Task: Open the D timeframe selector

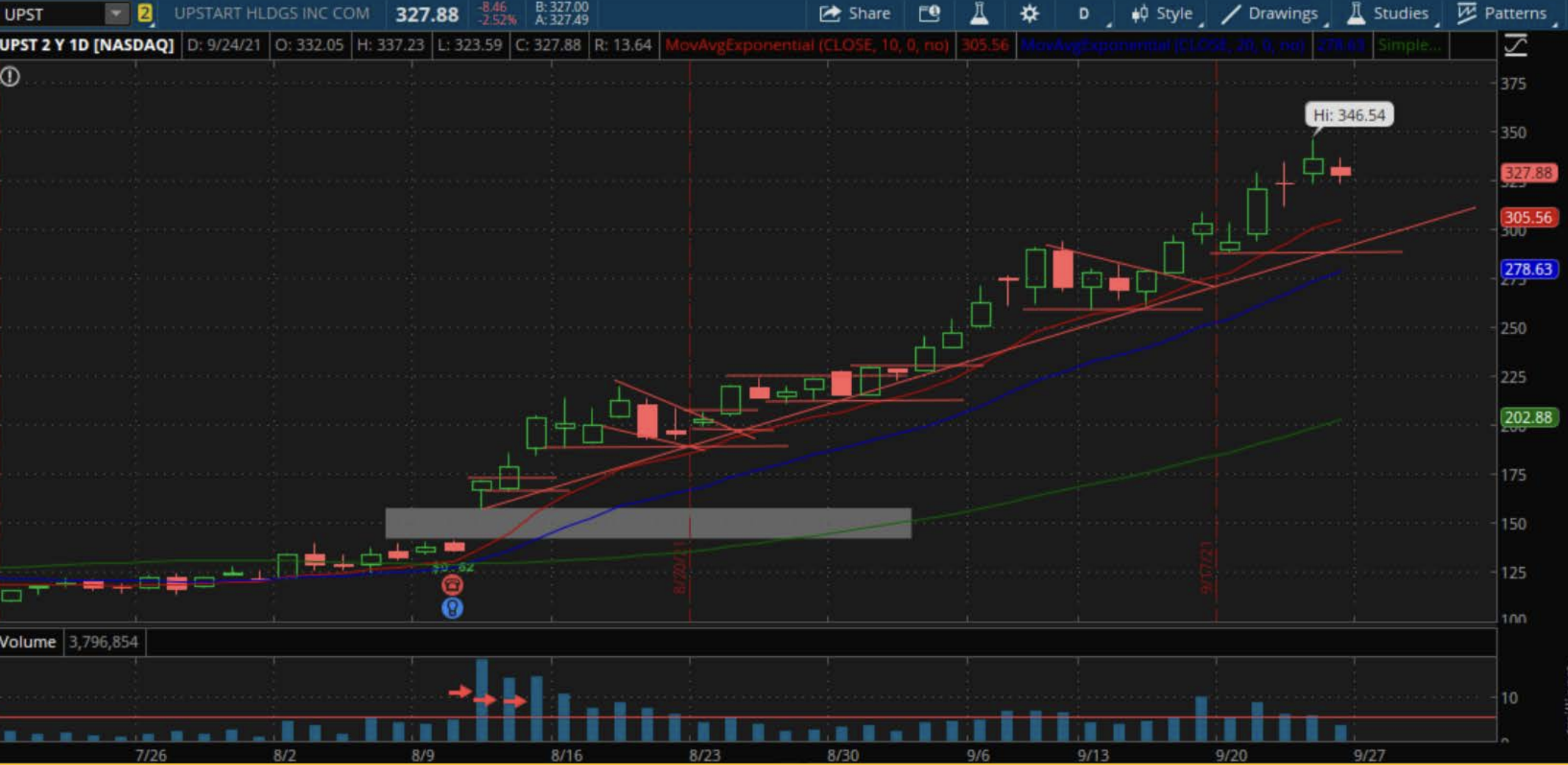Action: (1084, 13)
